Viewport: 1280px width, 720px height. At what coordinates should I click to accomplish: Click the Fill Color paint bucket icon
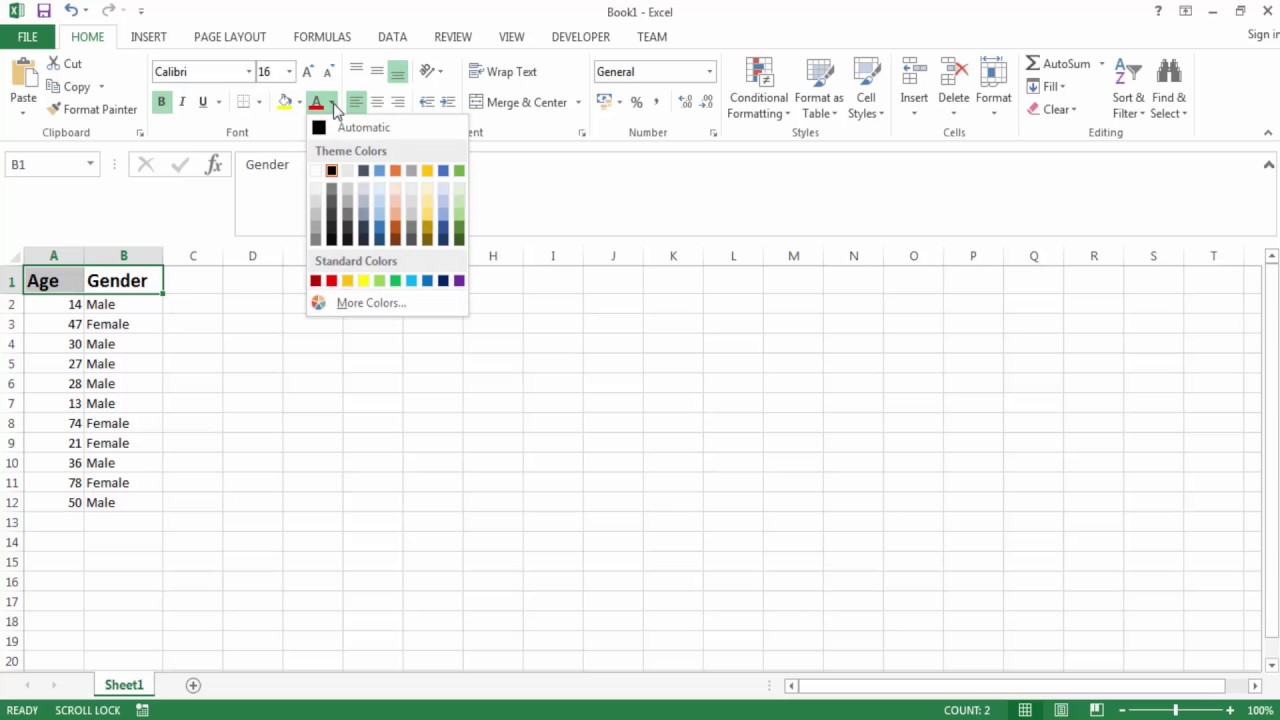click(285, 102)
